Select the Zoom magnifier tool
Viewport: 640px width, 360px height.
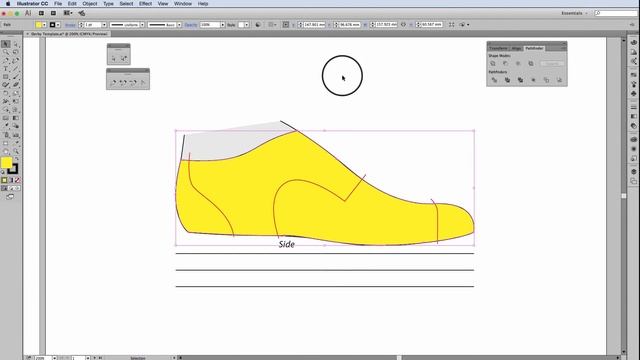16,151
